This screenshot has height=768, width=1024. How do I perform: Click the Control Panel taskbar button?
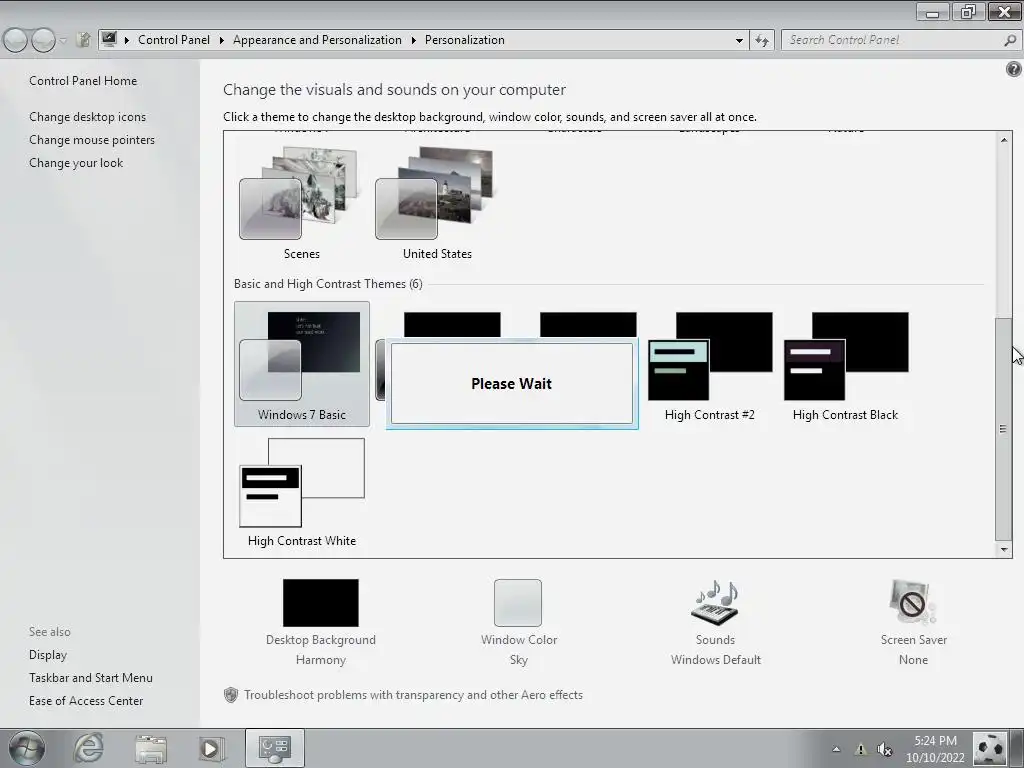click(274, 748)
